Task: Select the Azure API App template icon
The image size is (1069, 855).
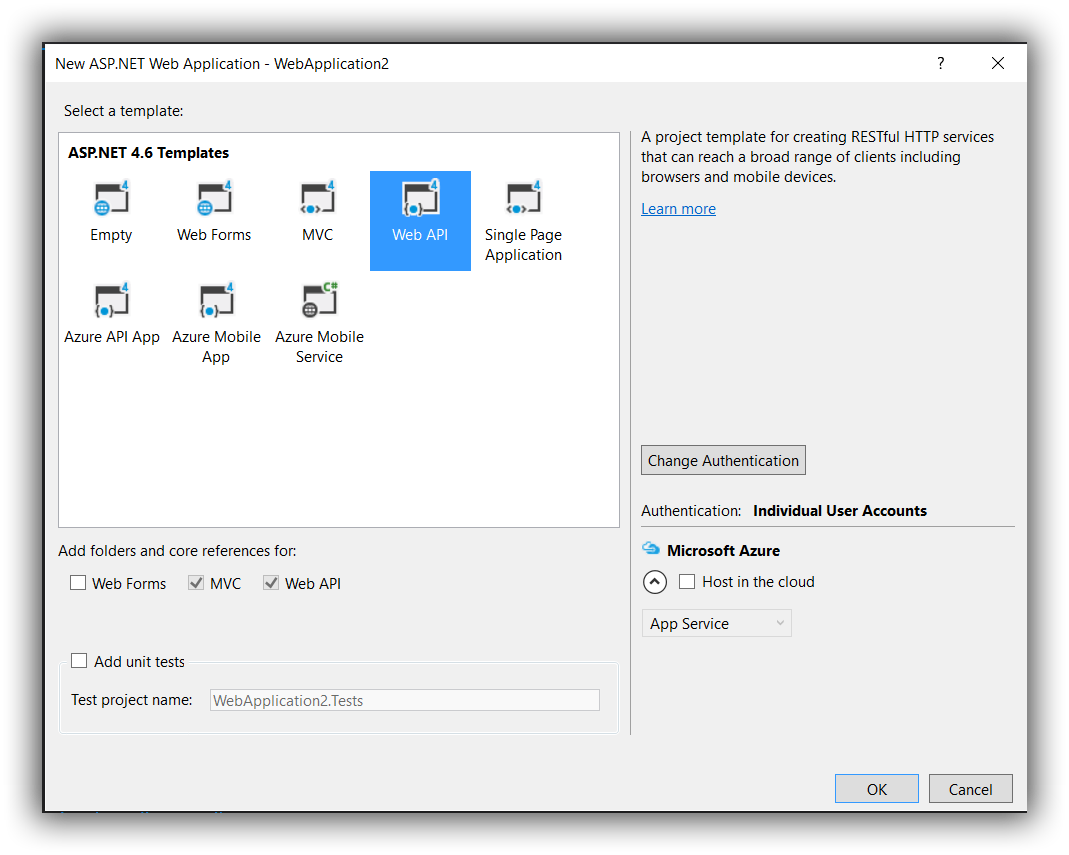Action: [111, 301]
